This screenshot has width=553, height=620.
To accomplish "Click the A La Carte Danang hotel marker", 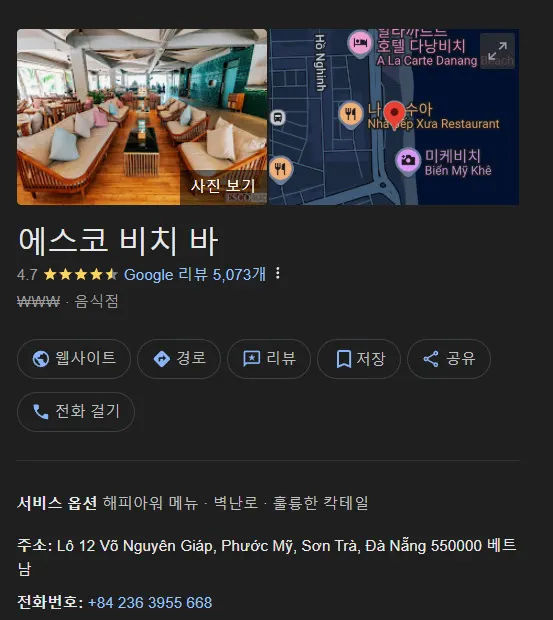I will click(x=360, y=43).
